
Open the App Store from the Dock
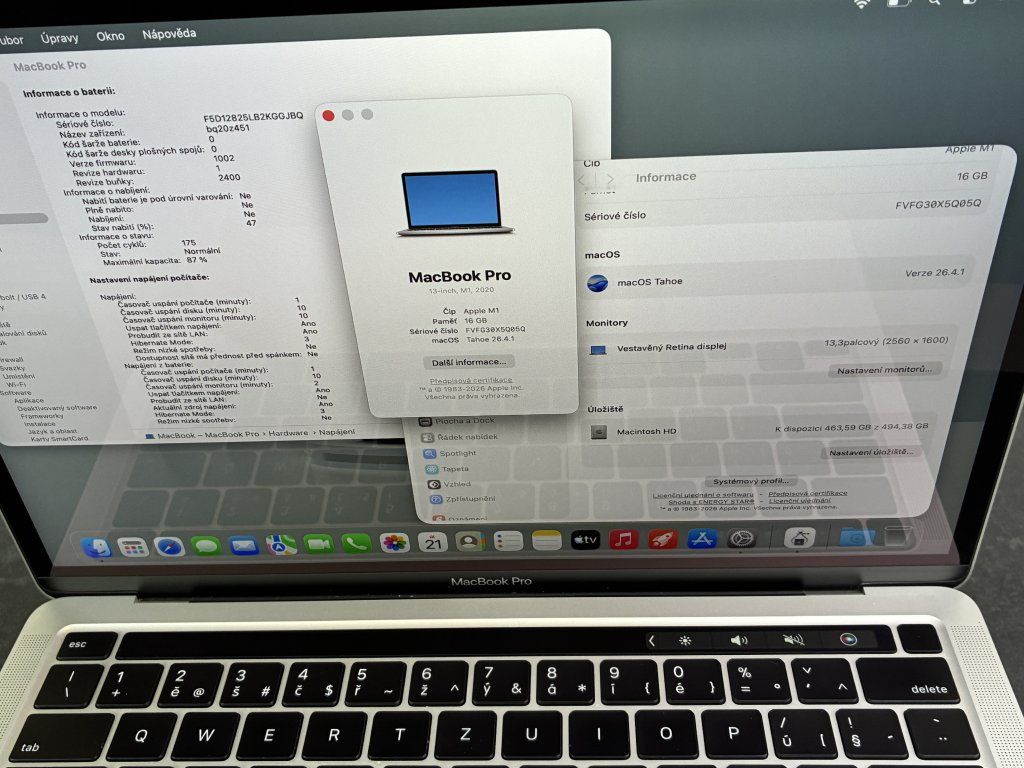[702, 539]
